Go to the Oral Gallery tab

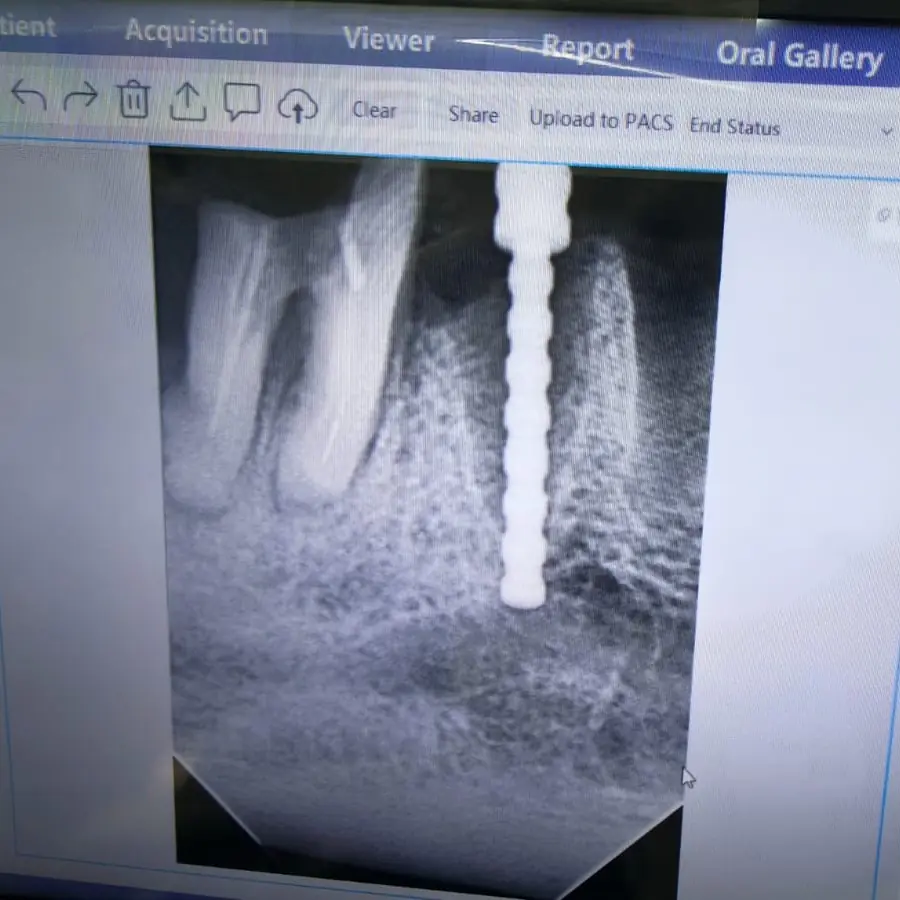[x=800, y=57]
